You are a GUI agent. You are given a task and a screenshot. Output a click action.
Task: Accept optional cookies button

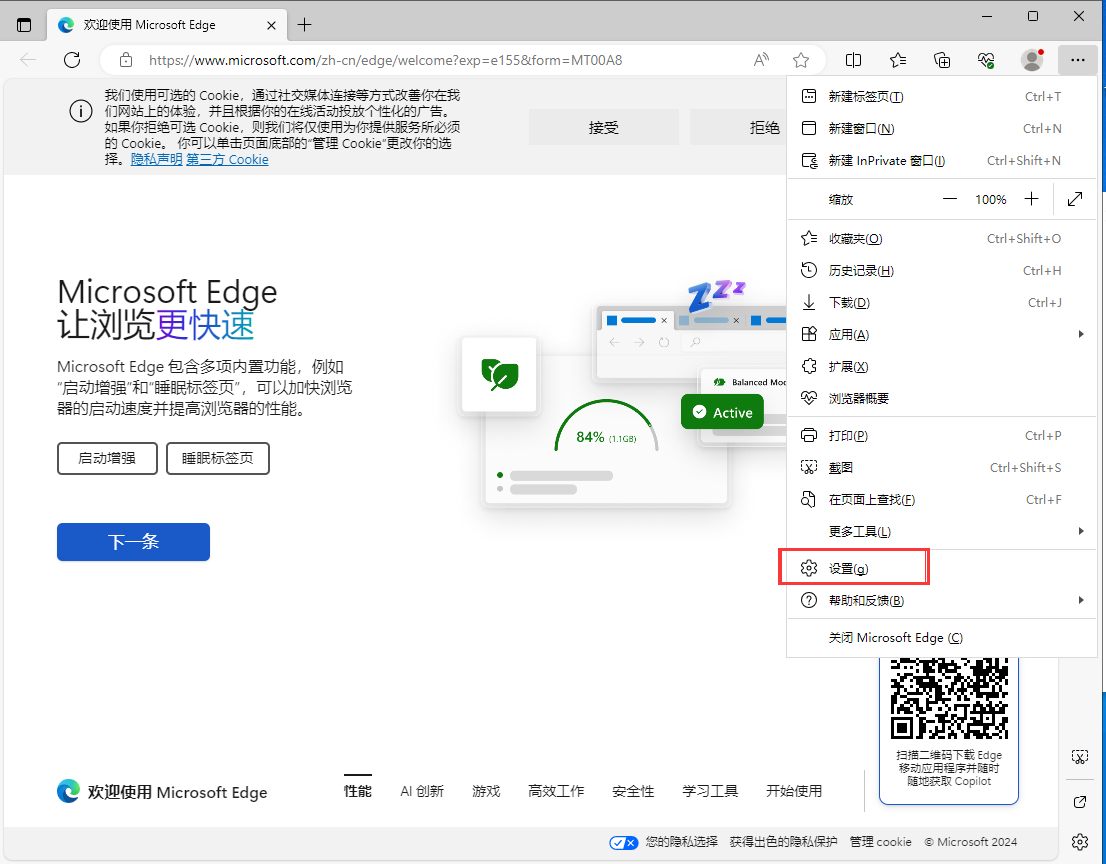click(x=604, y=128)
